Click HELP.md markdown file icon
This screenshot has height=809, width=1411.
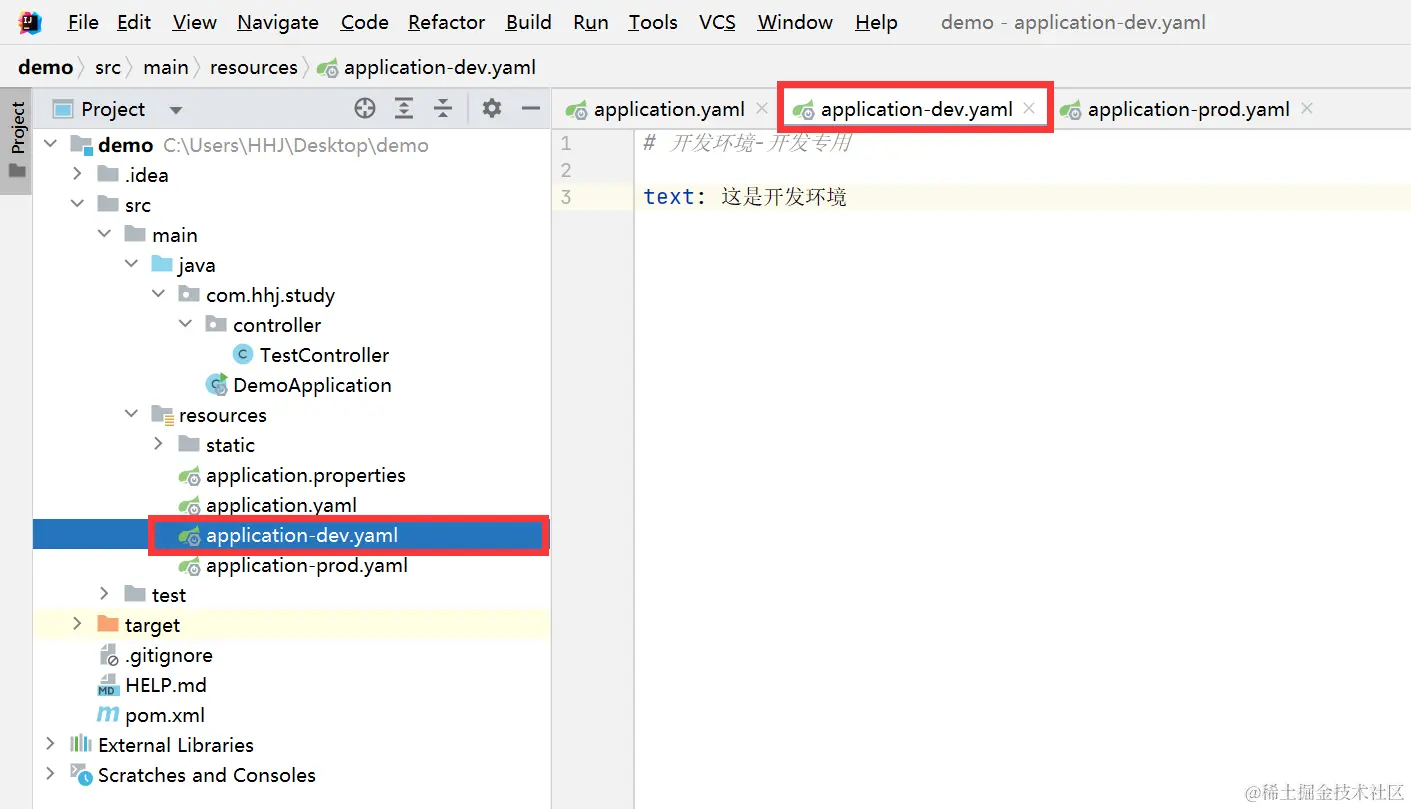108,685
